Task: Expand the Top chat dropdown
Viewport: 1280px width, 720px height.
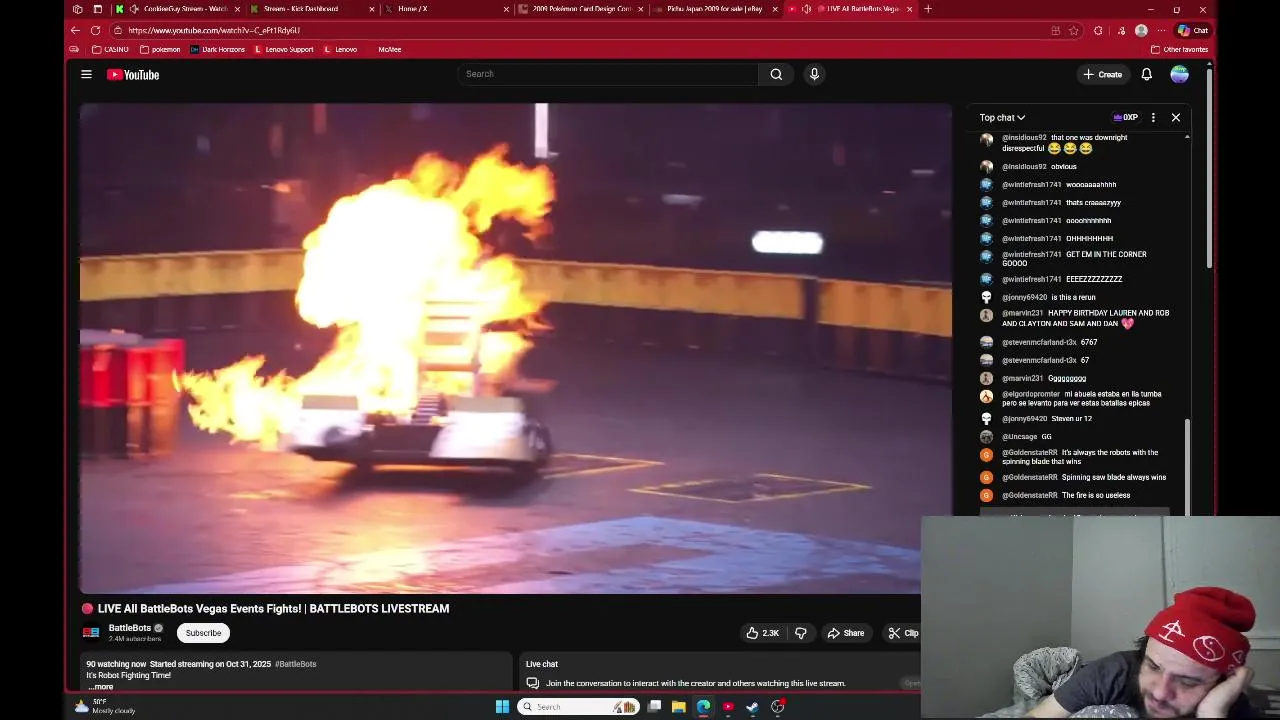Action: point(1002,118)
